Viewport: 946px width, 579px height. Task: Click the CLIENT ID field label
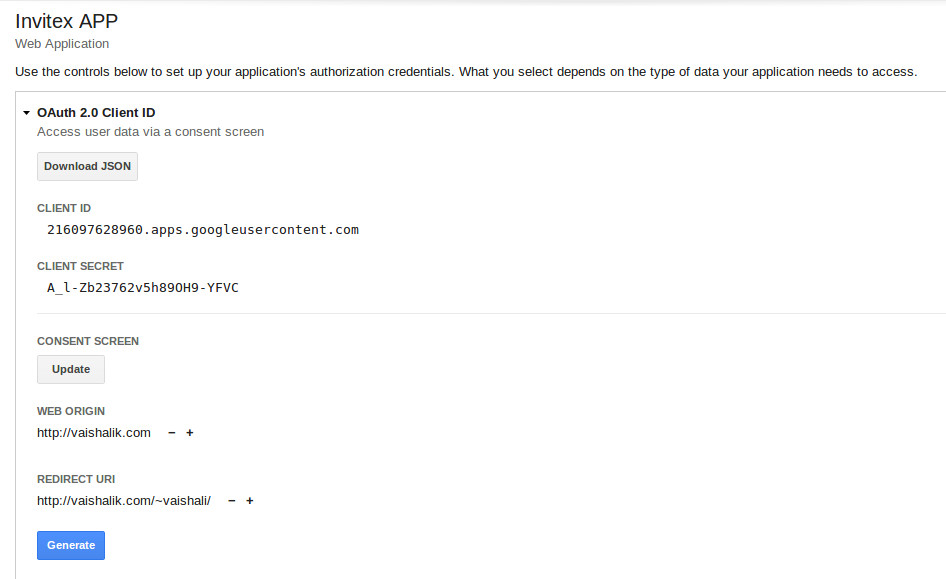[x=64, y=207]
